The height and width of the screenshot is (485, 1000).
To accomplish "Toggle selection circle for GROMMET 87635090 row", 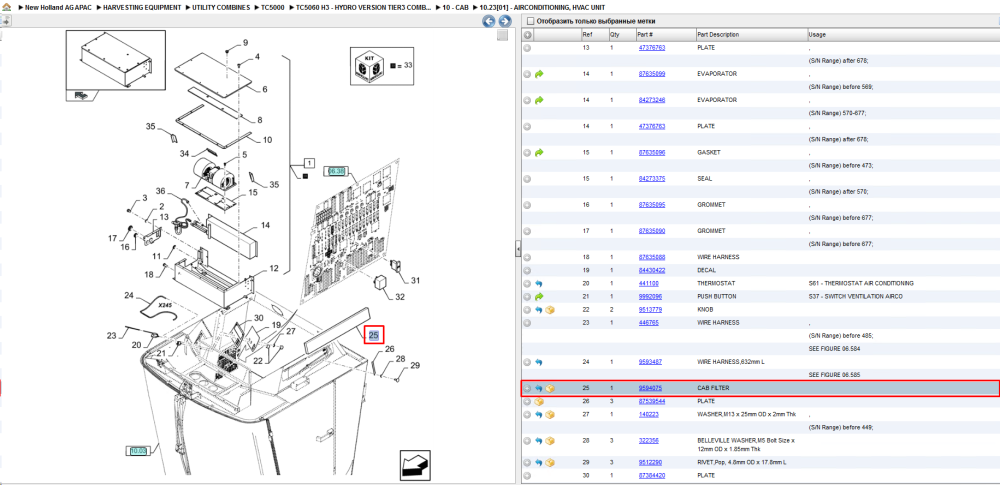I will point(527,231).
